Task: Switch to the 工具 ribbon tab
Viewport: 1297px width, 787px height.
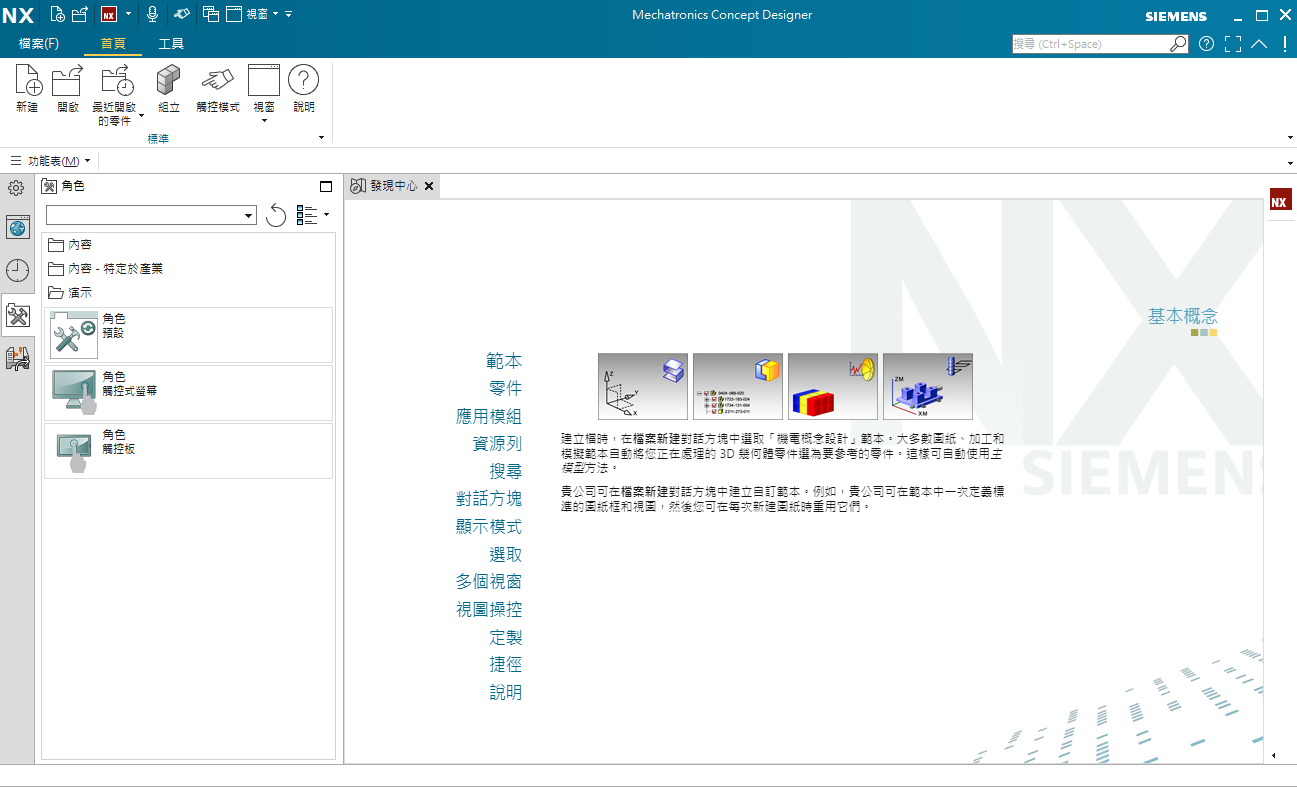Action: (171, 44)
